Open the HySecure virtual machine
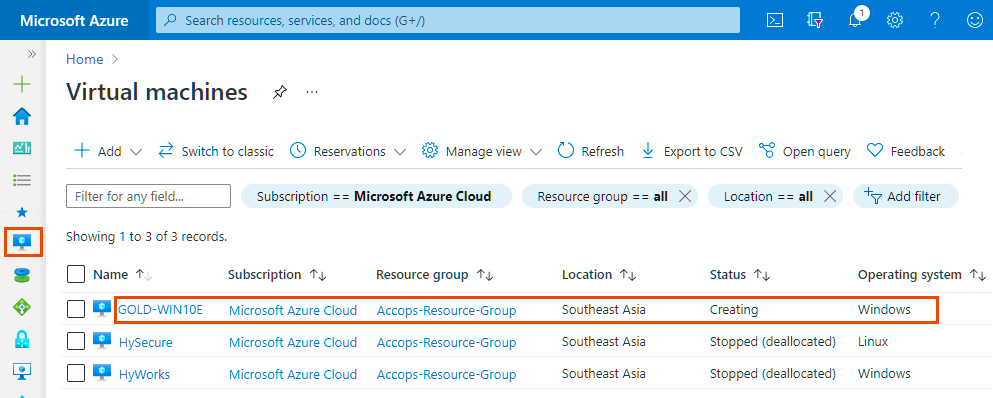 tap(146, 342)
